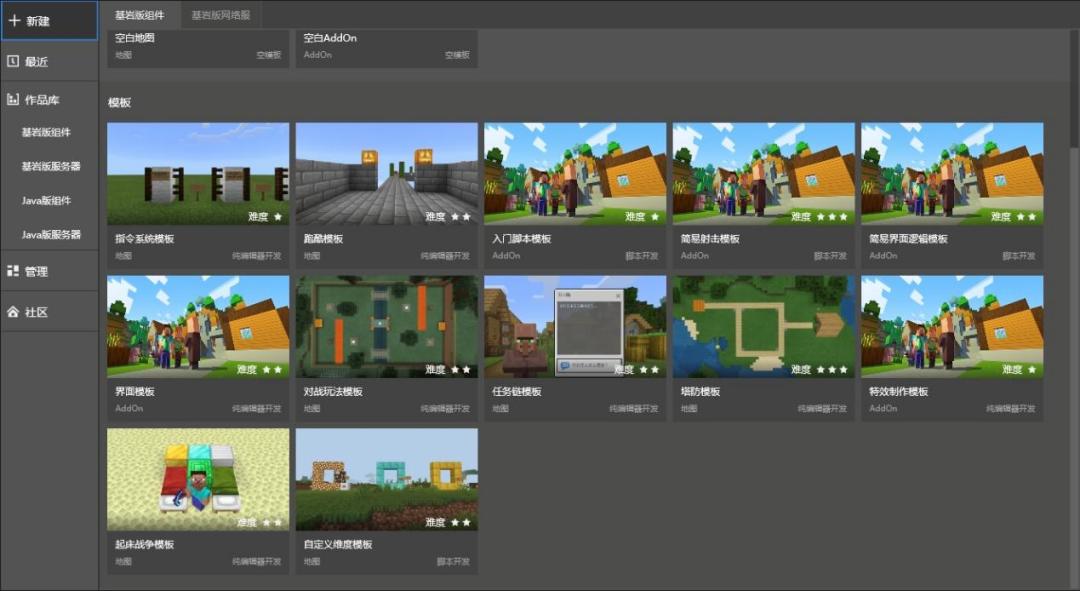Open the 任务链模板 villager thumbnail
The height and width of the screenshot is (591, 1080).
coord(575,326)
